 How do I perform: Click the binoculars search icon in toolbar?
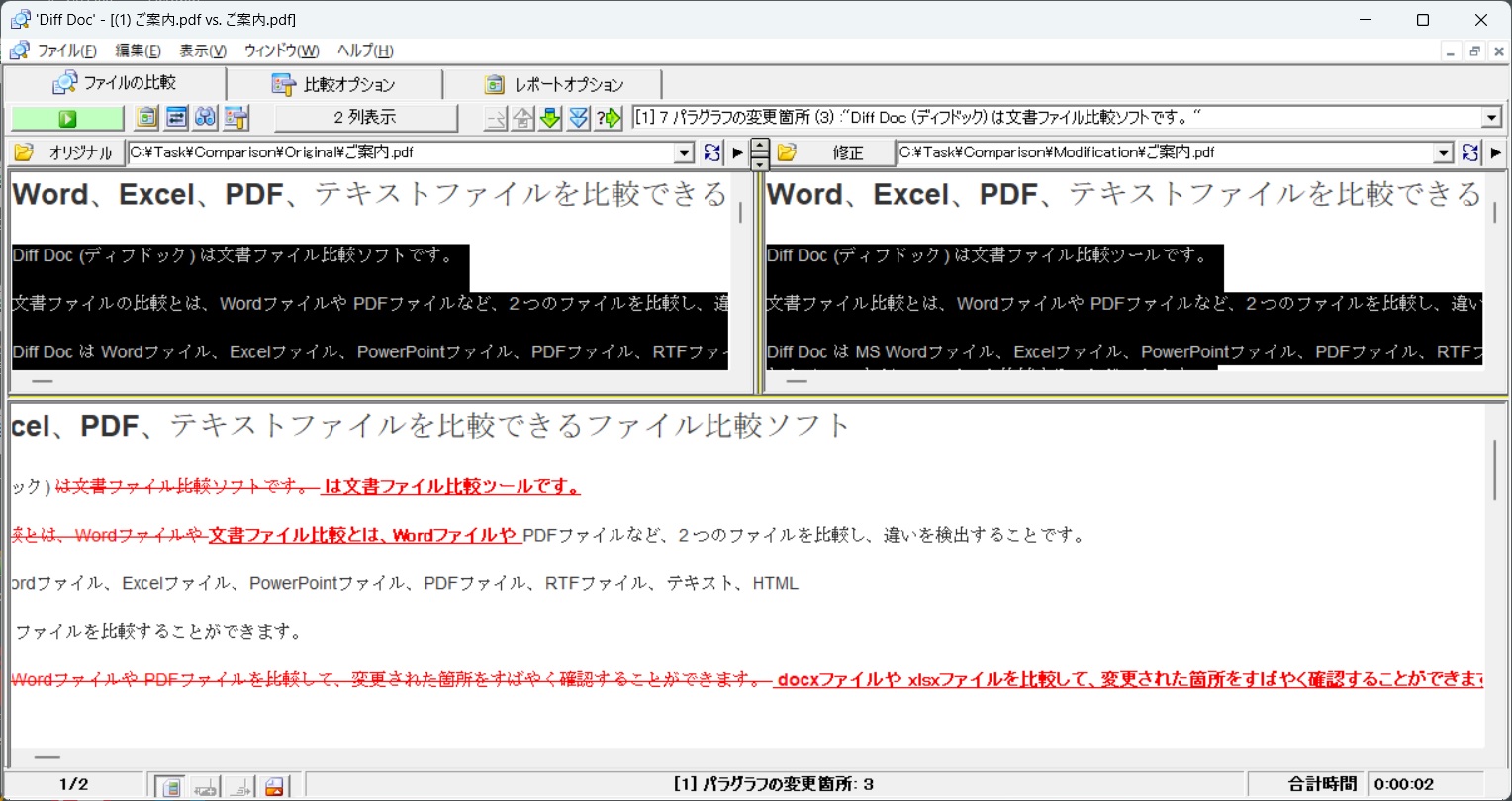[x=205, y=118]
